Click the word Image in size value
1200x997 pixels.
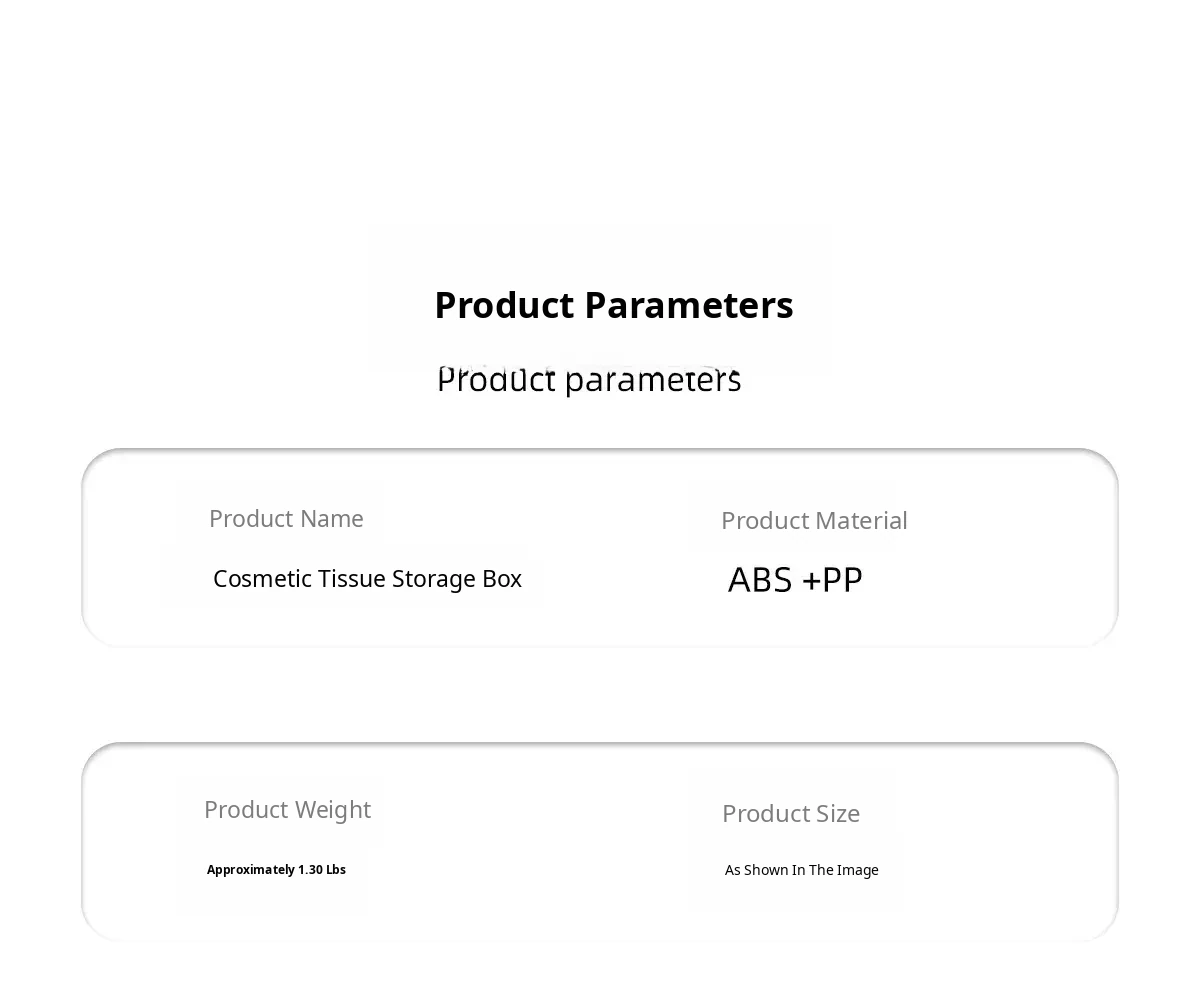(x=858, y=870)
